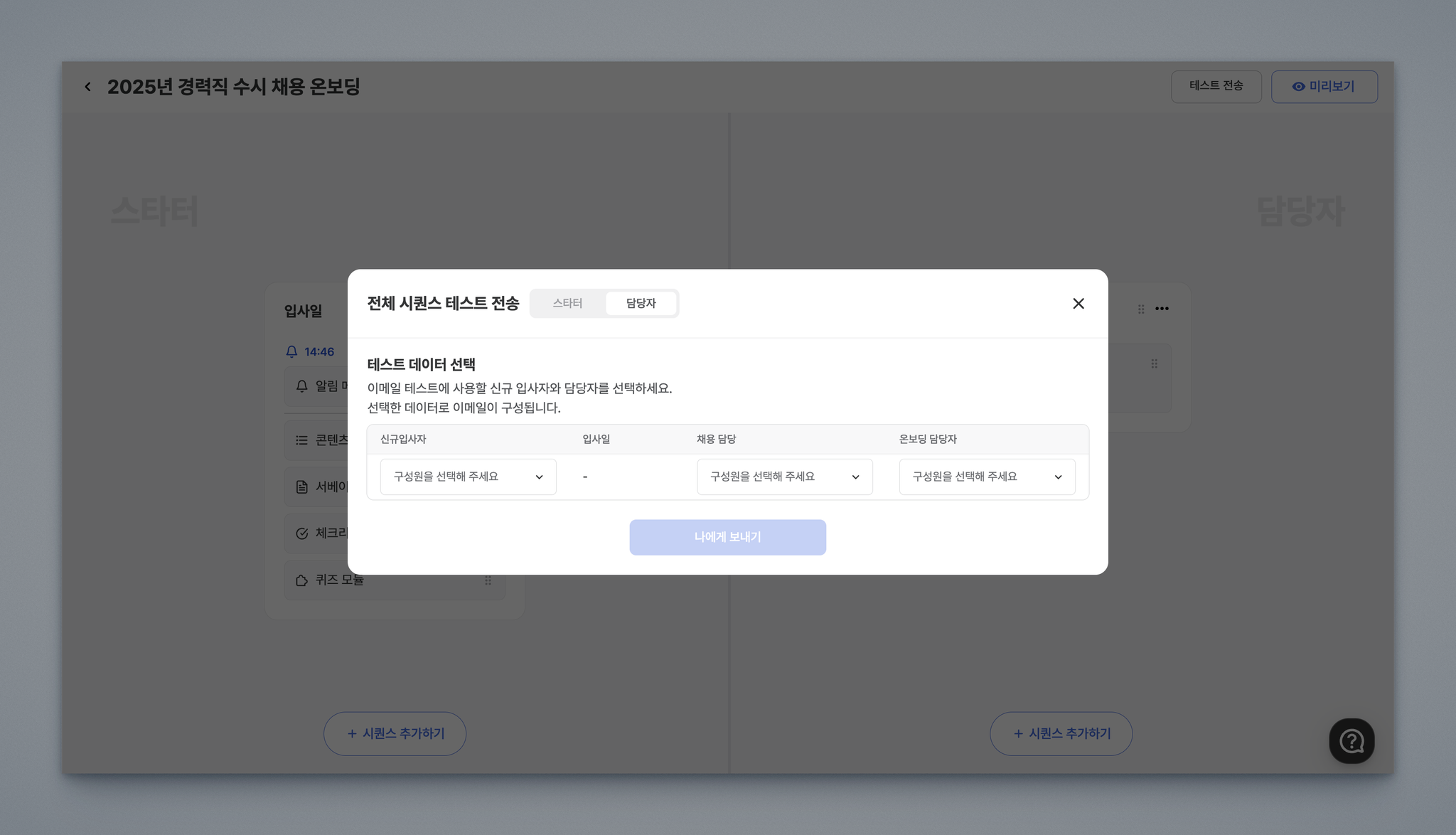Open the help chat bubble icon
1456x835 pixels.
click(x=1351, y=740)
